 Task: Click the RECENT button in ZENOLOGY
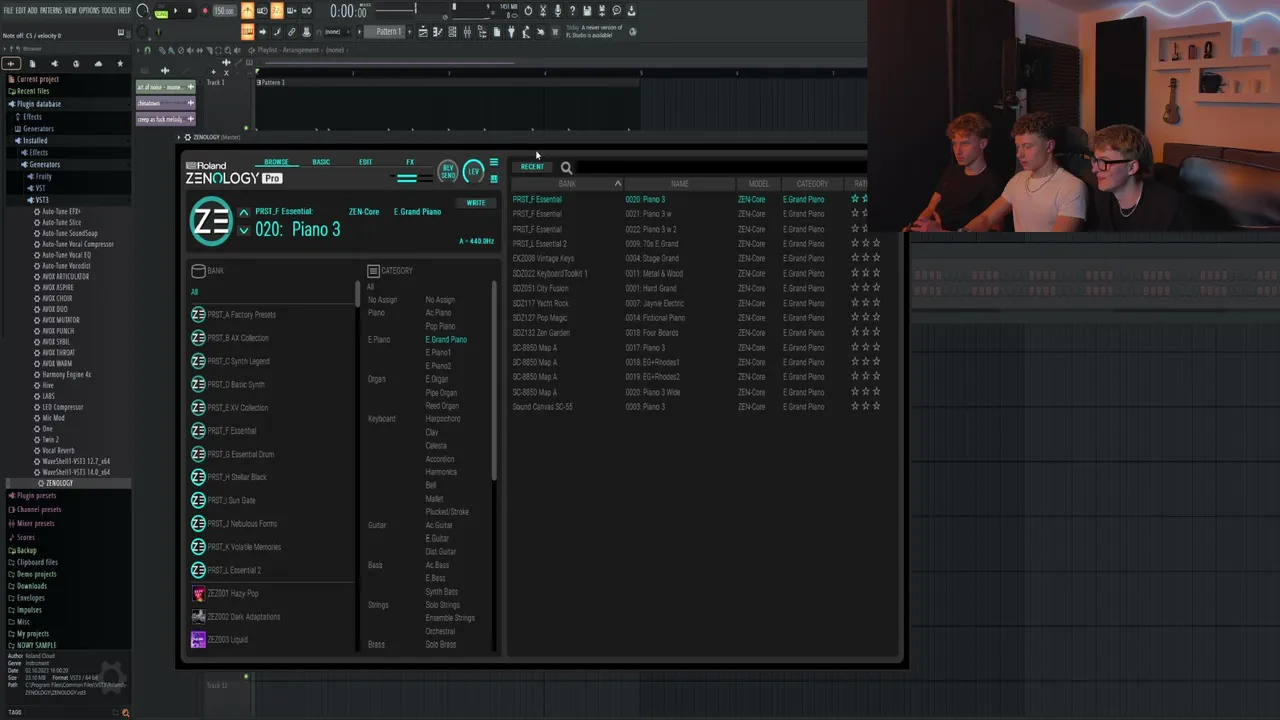click(x=532, y=167)
